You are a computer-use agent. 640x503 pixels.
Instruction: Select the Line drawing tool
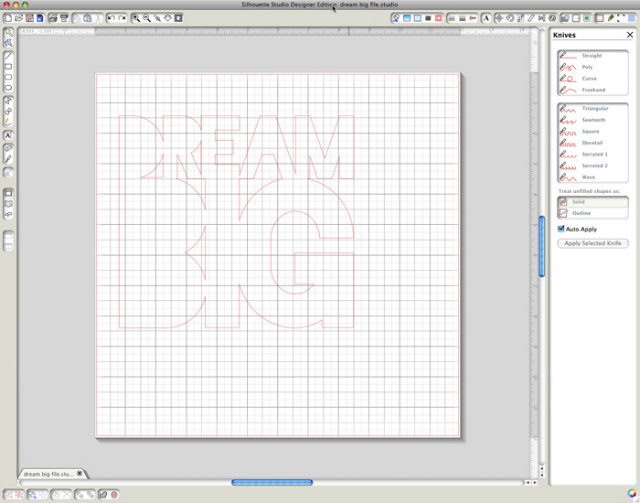pos(8,56)
